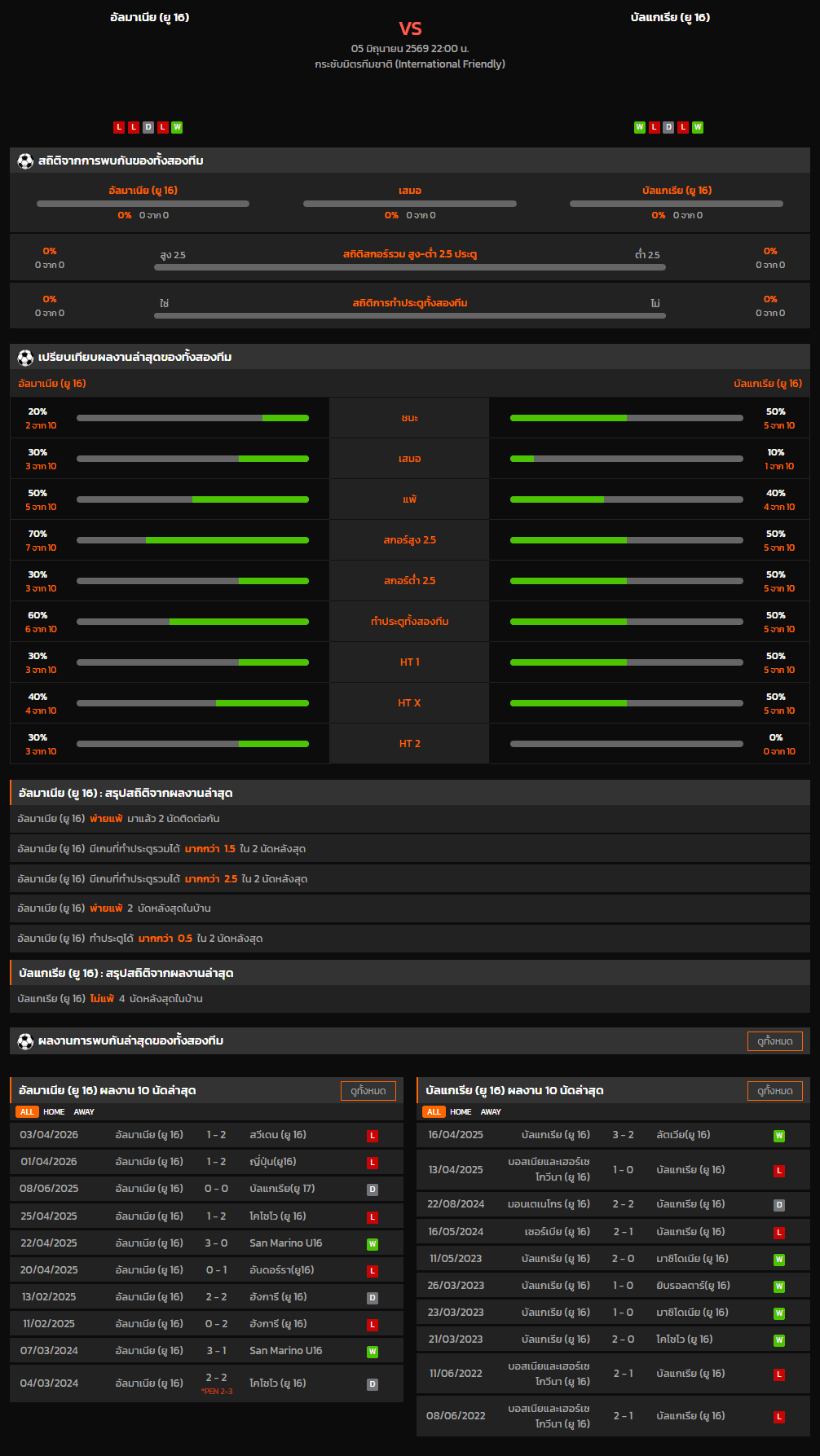Select the ALL tab in Armenia last 10 matches
The width and height of the screenshot is (820, 1456).
point(27,1112)
